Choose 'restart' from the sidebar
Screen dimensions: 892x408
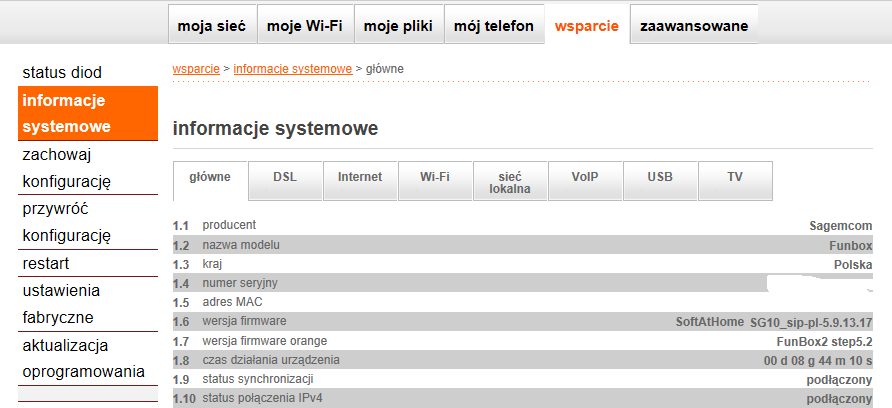coord(46,264)
